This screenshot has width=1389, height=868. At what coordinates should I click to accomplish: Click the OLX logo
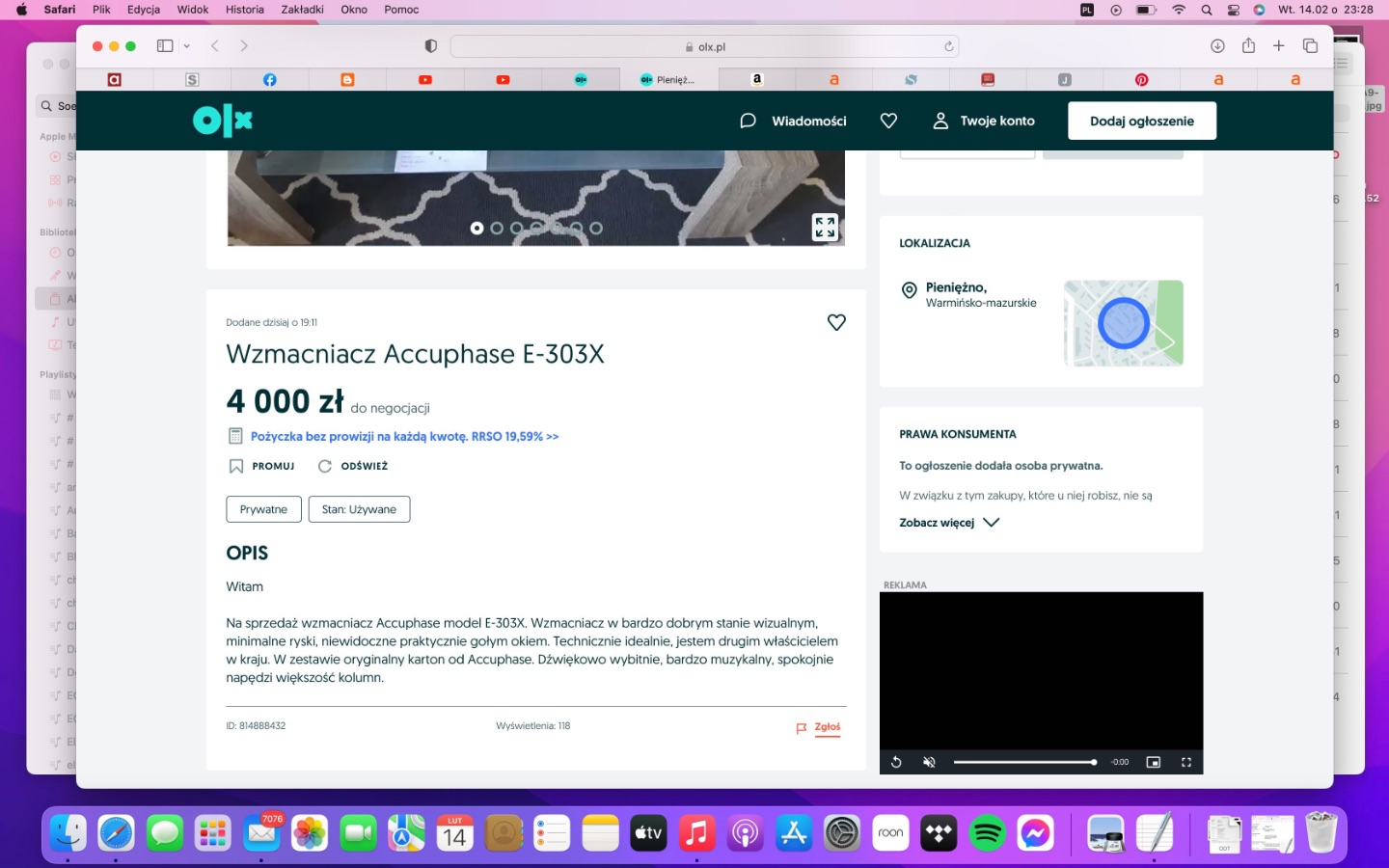pos(223,121)
